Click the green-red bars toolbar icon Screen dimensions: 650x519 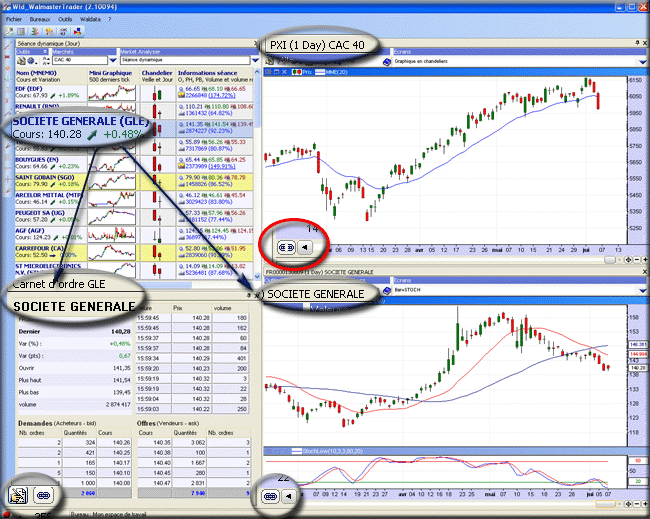pyautogui.click(x=35, y=31)
